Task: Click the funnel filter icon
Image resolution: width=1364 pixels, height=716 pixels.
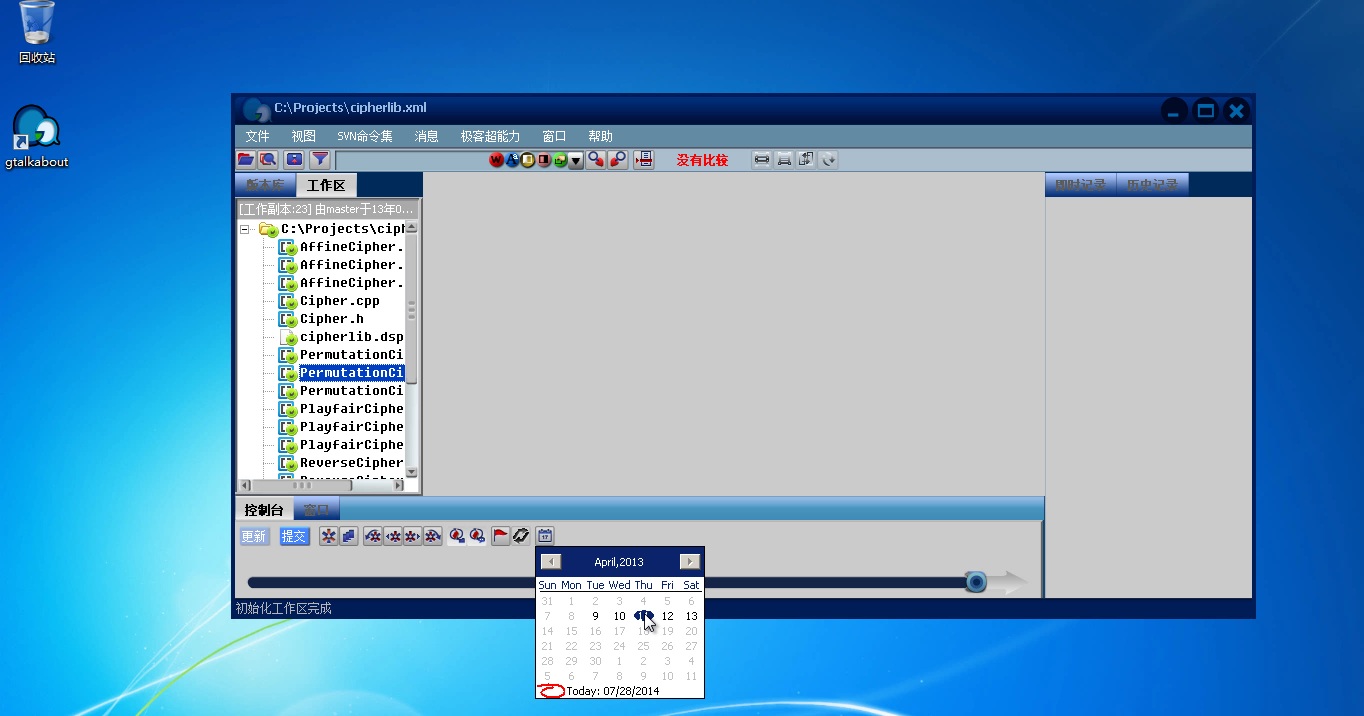Action: (319, 159)
